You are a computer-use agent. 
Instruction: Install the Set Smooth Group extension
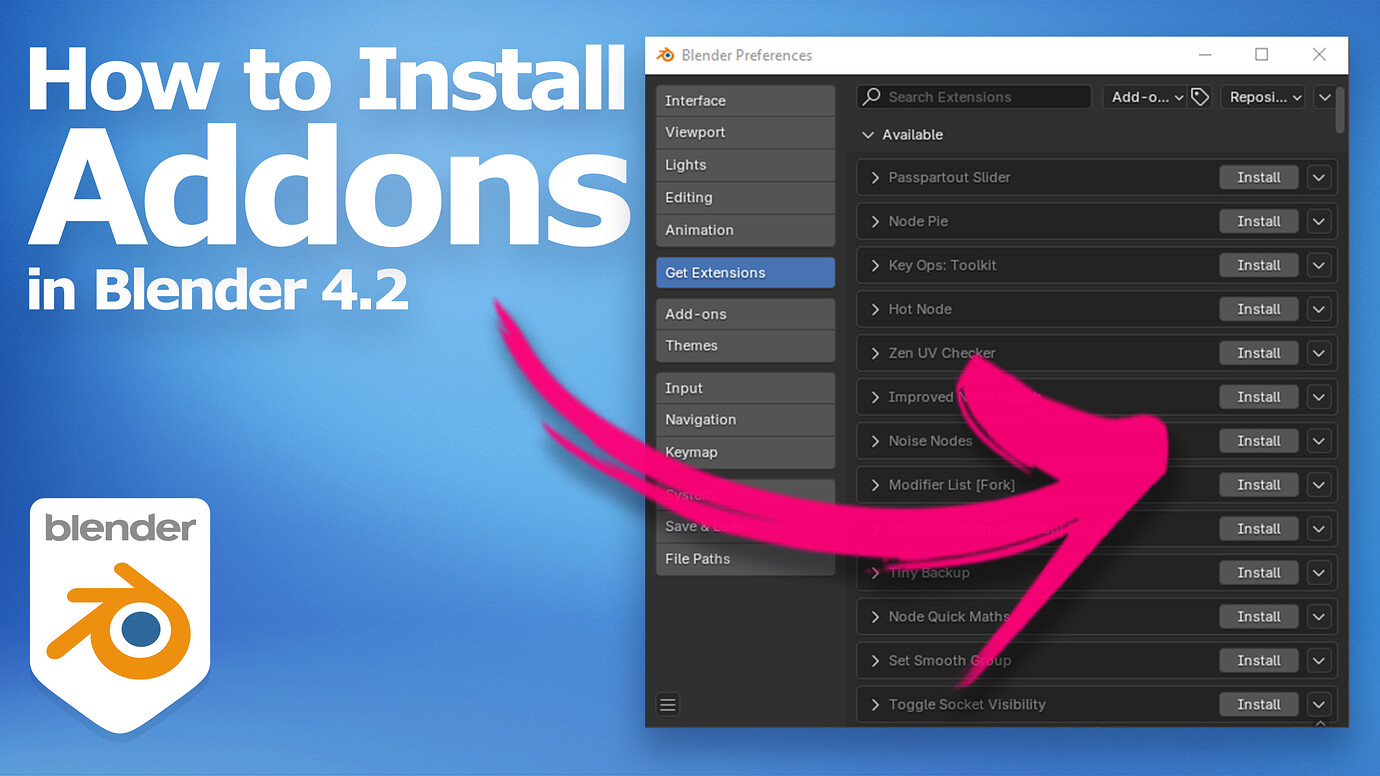pyautogui.click(x=1259, y=661)
